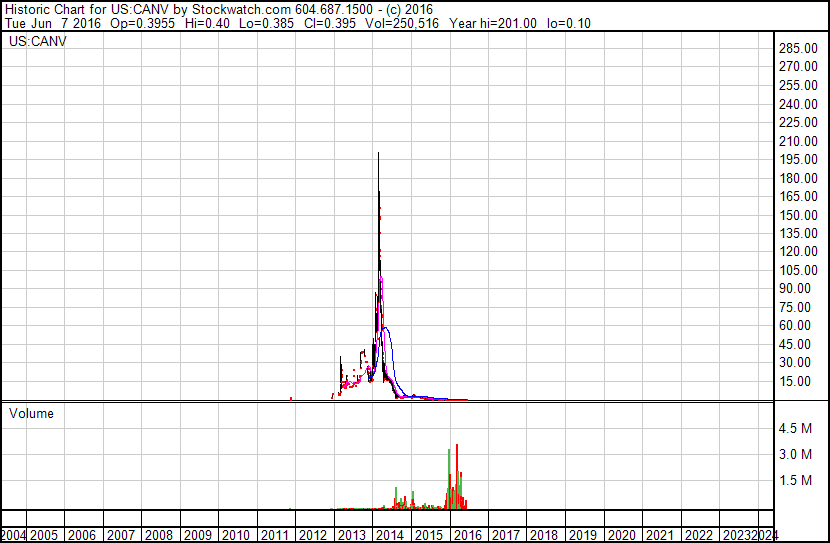This screenshot has width=830, height=543.
Task: Click the 2014 year label on the time axis
Action: pyautogui.click(x=390, y=536)
